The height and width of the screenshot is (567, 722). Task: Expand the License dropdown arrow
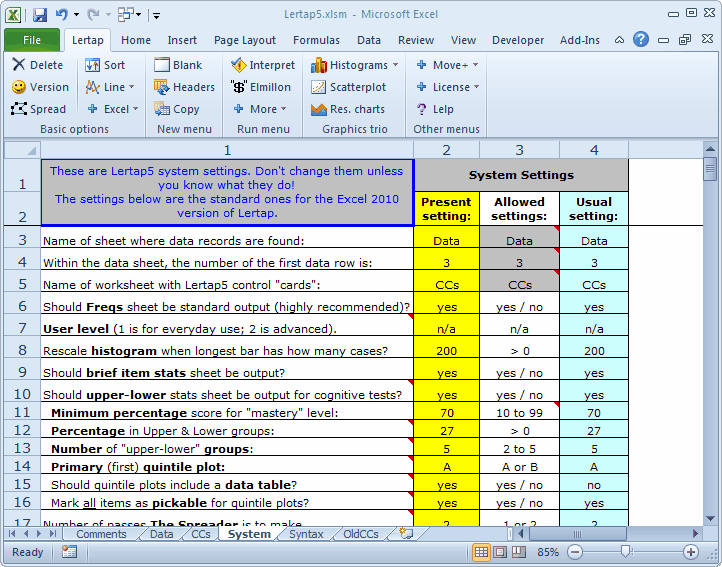[477, 87]
